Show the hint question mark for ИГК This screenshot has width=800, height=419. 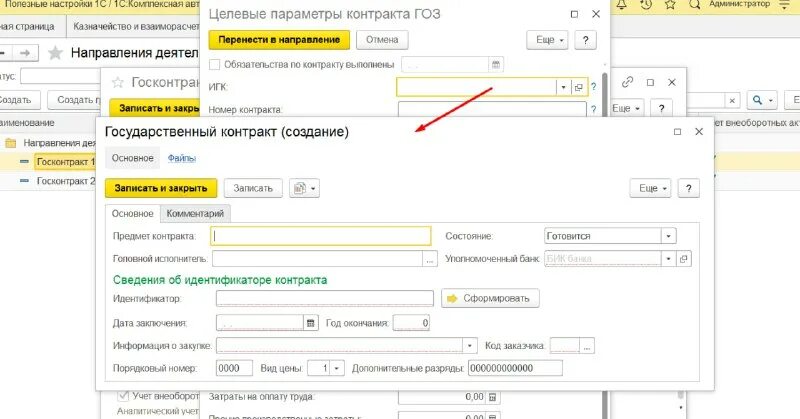[x=593, y=87]
